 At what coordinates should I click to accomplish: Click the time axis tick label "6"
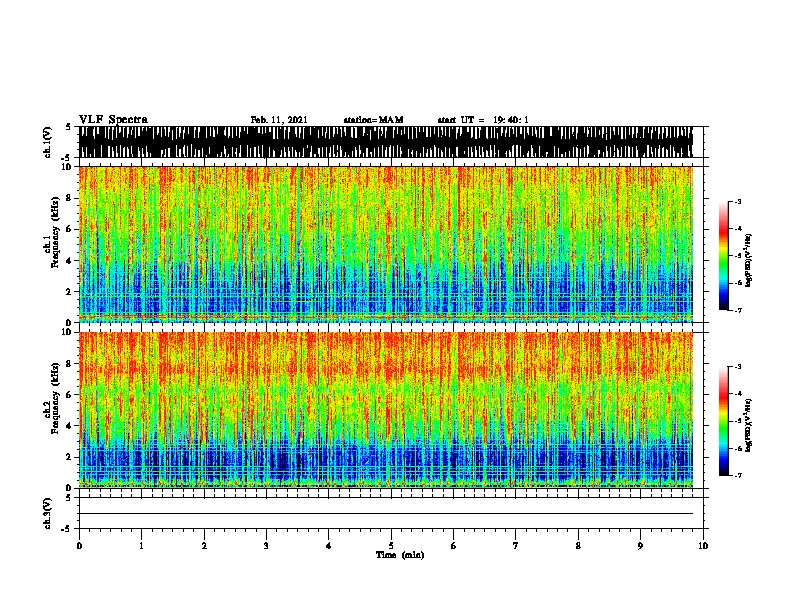click(x=454, y=546)
